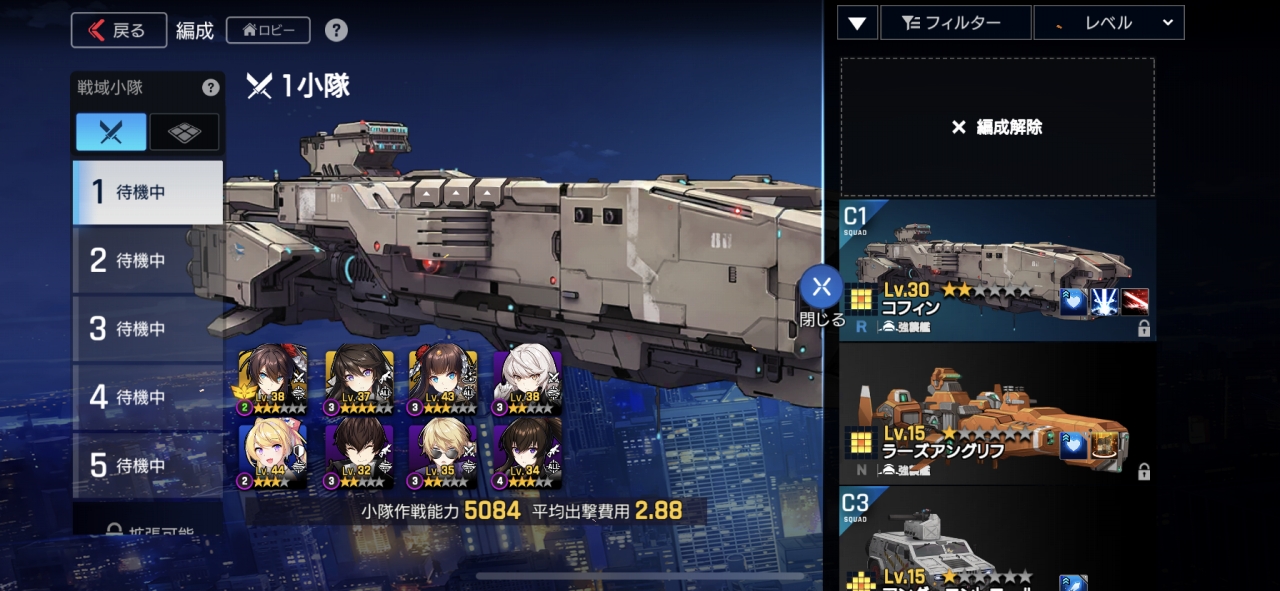Click 編成解除 to remove the ship

tap(997, 127)
